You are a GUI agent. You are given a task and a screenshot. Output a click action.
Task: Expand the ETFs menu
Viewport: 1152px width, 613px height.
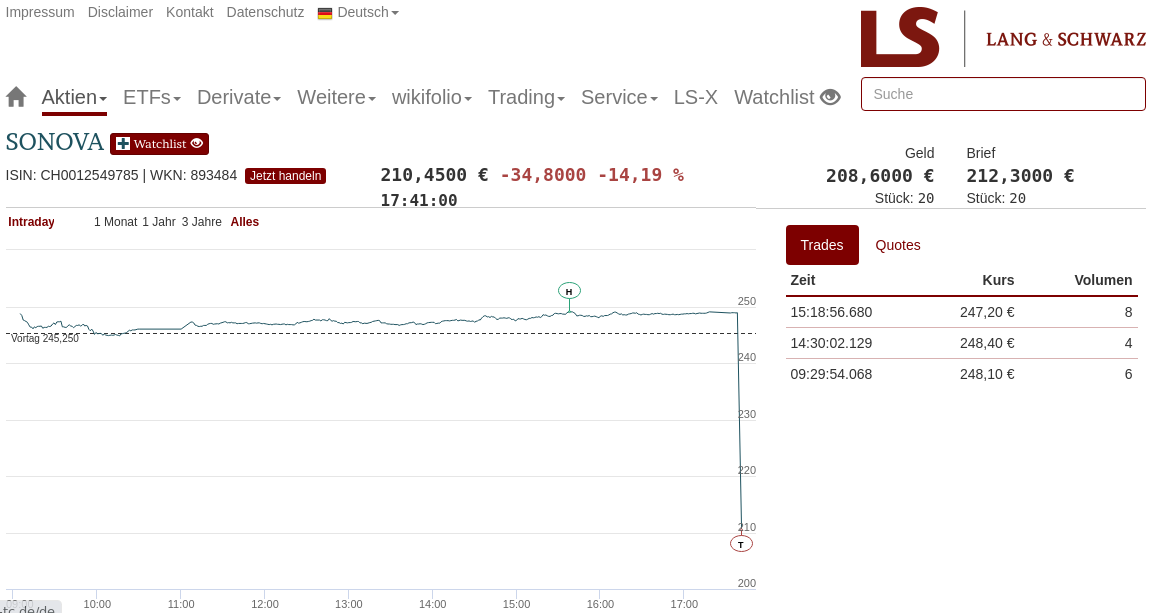tap(152, 97)
